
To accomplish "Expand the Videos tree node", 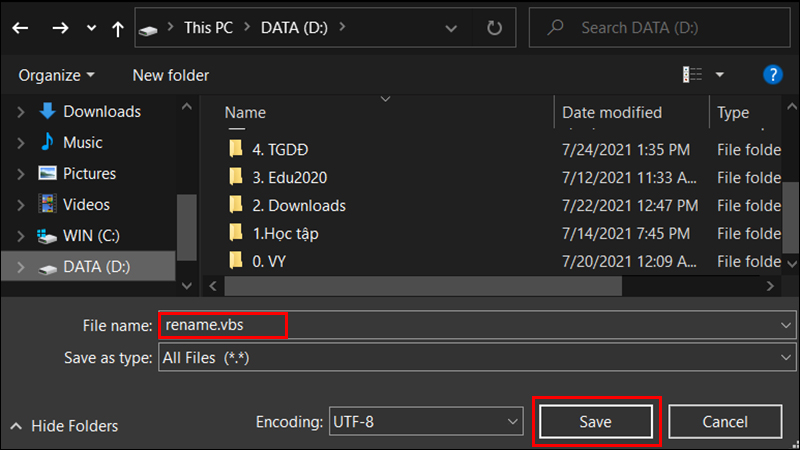I will 20,205.
